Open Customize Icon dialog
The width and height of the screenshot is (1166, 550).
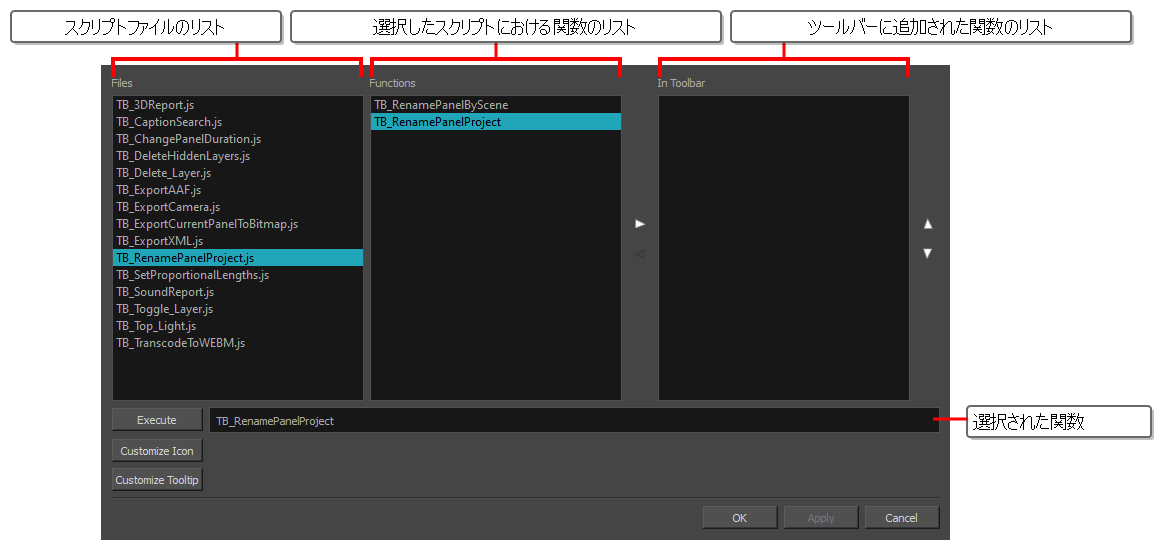point(157,451)
